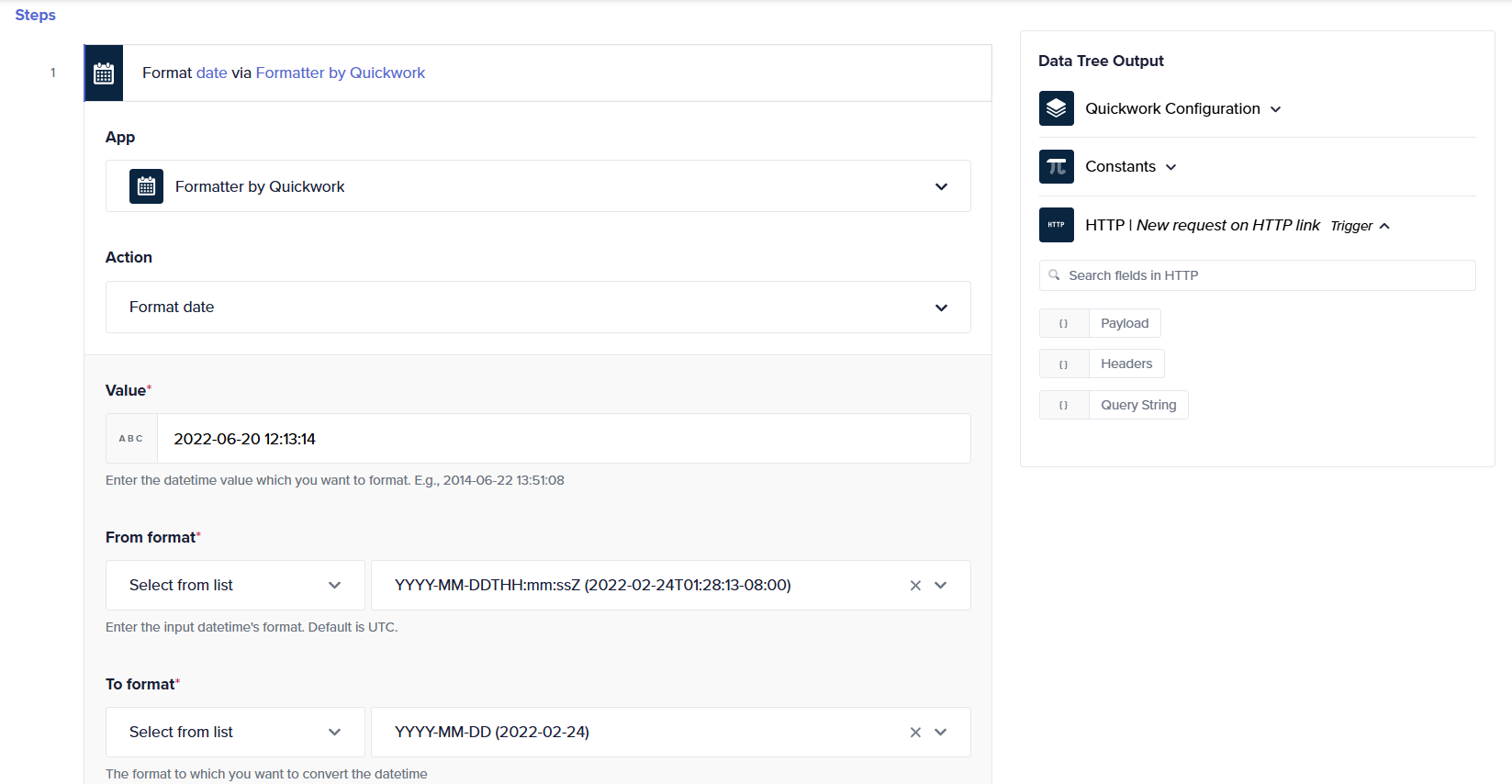Clear the To format selection with X
Screen dimensions: 1512x784
tap(915, 733)
